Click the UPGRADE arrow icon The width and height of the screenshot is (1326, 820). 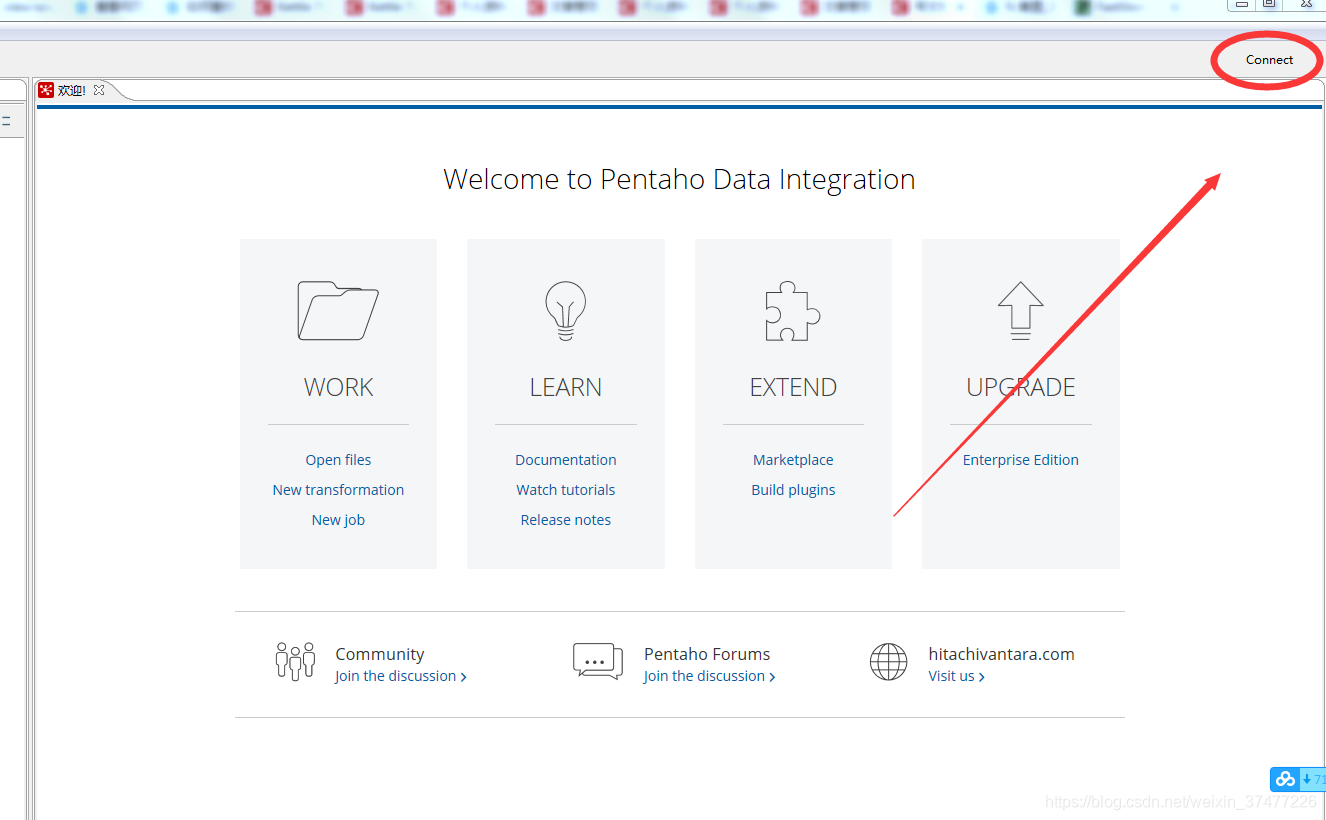click(1020, 311)
